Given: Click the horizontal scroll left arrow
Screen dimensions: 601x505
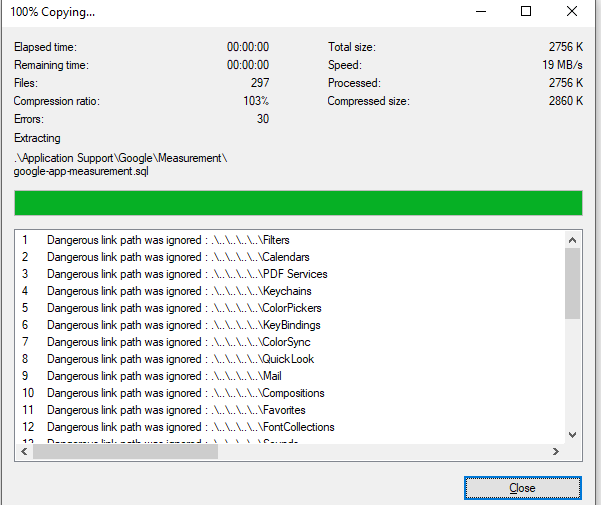Looking at the screenshot, I should click(x=24, y=452).
